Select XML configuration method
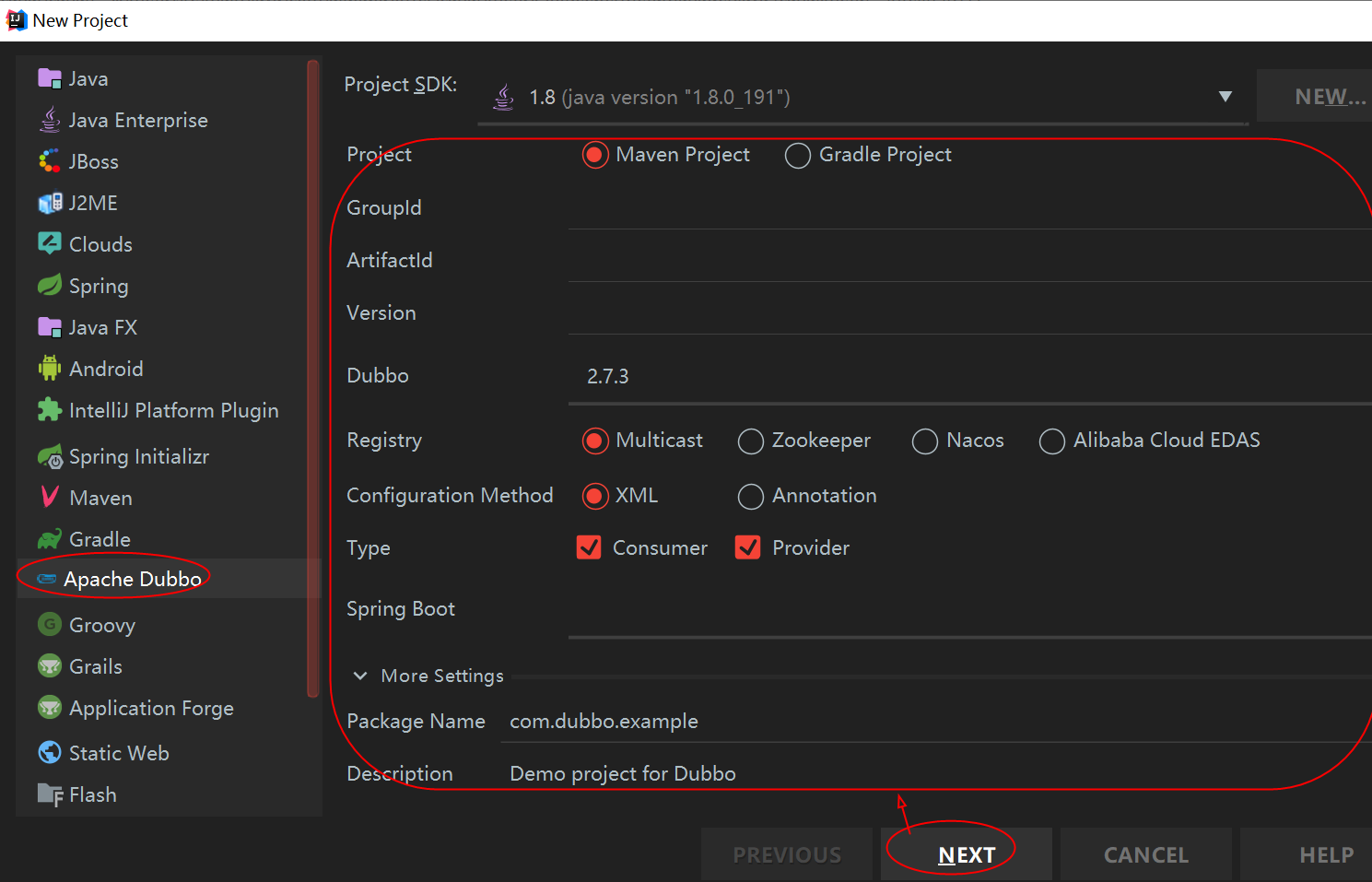 (x=595, y=496)
